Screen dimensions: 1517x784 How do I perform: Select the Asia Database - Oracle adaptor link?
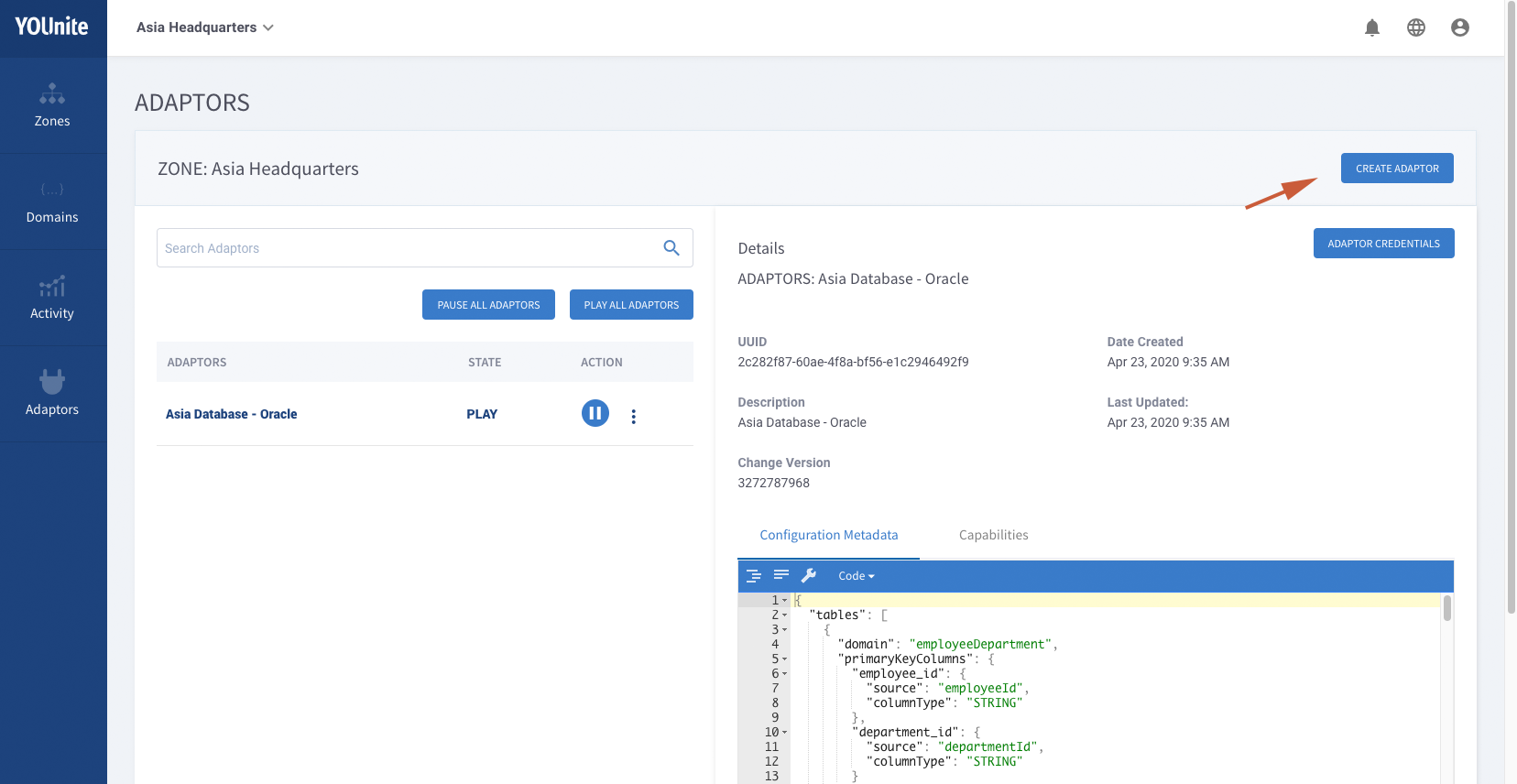pos(232,414)
